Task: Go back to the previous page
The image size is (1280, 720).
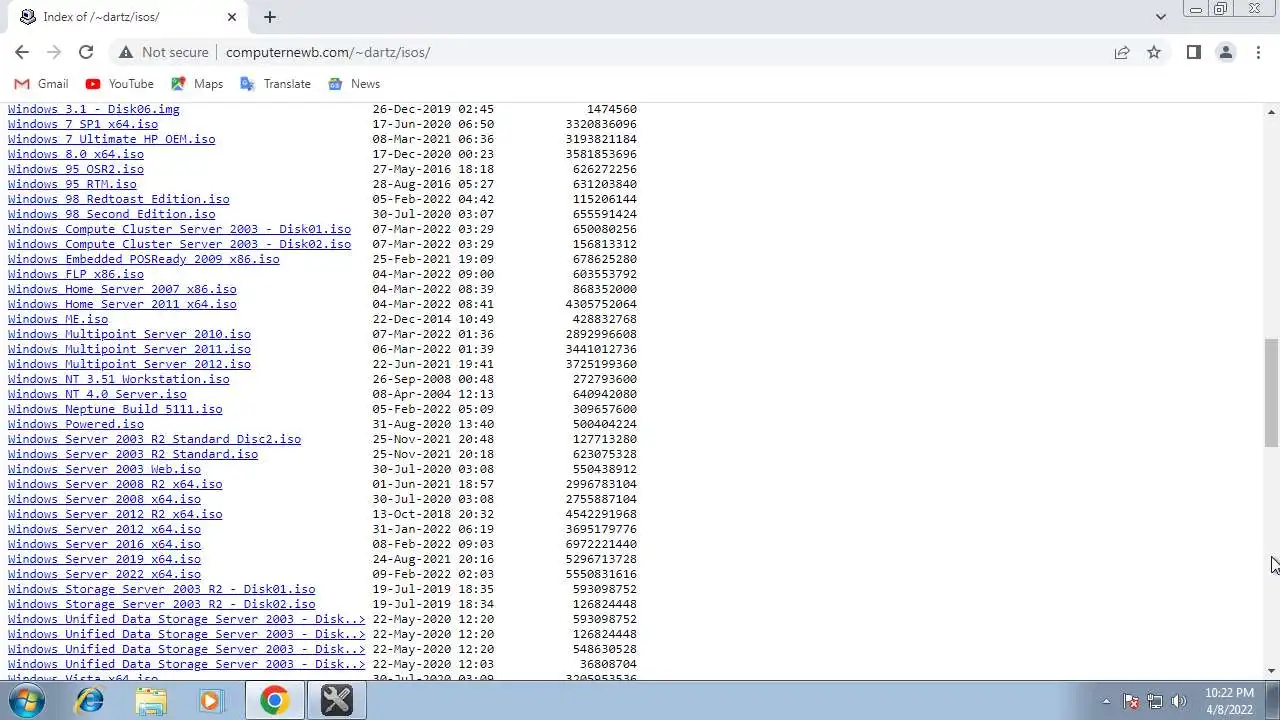Action: (x=22, y=52)
